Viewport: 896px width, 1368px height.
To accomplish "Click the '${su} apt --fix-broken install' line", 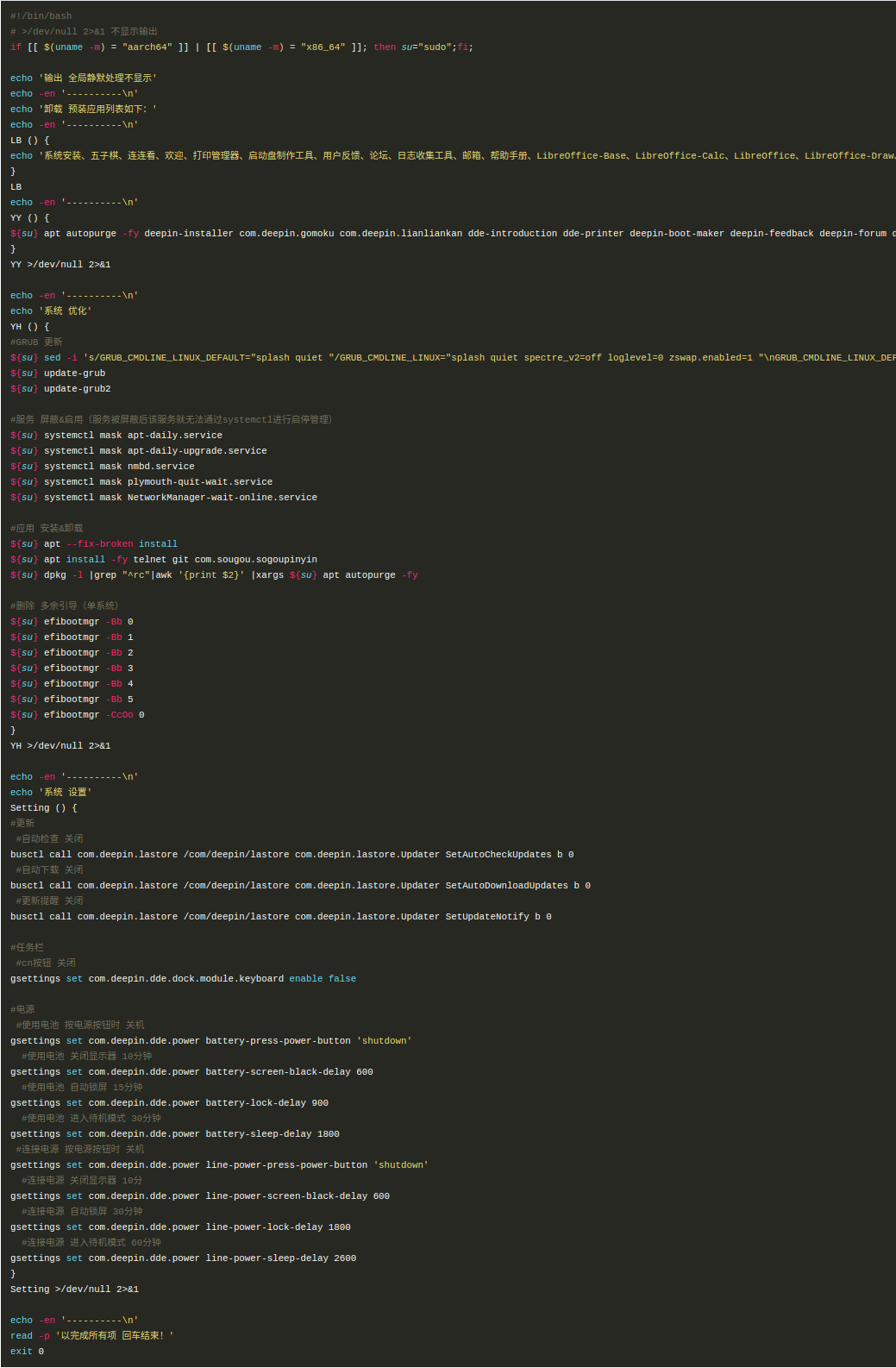I will [94, 544].
